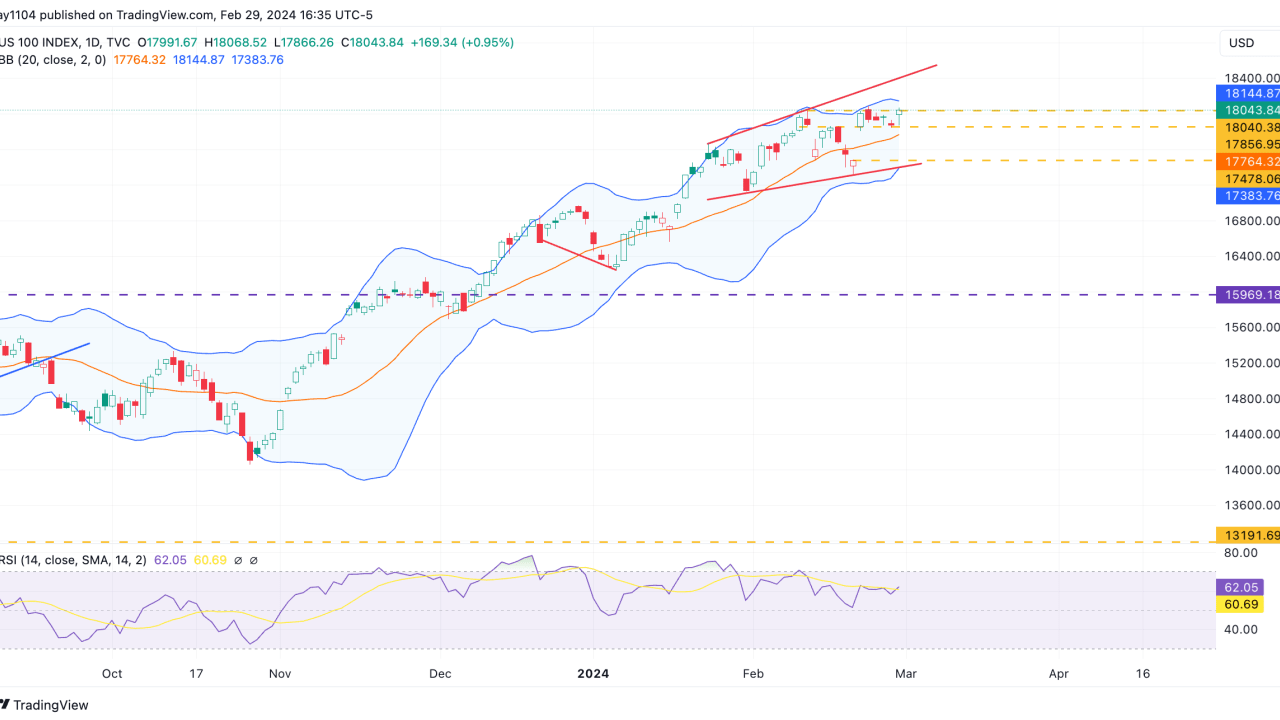Click the yellow 18040.38 horizontal line label
The width and height of the screenshot is (1280, 720).
[x=1247, y=127]
